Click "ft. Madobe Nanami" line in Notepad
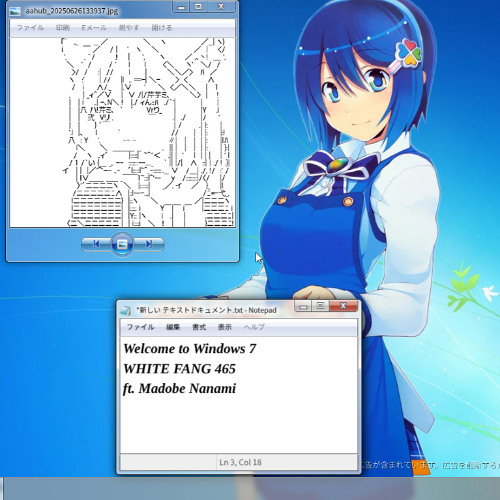 pos(179,389)
